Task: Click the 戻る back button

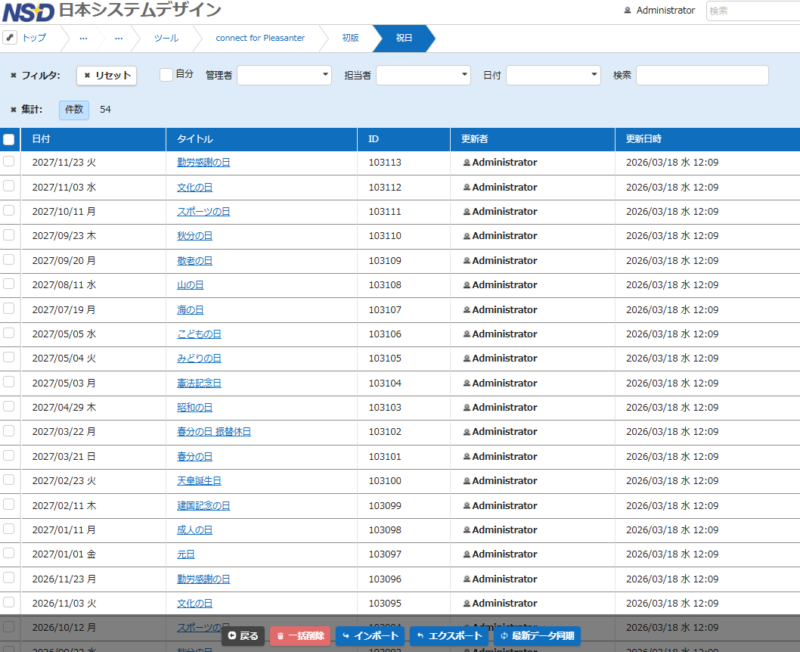Action: pyautogui.click(x=243, y=636)
